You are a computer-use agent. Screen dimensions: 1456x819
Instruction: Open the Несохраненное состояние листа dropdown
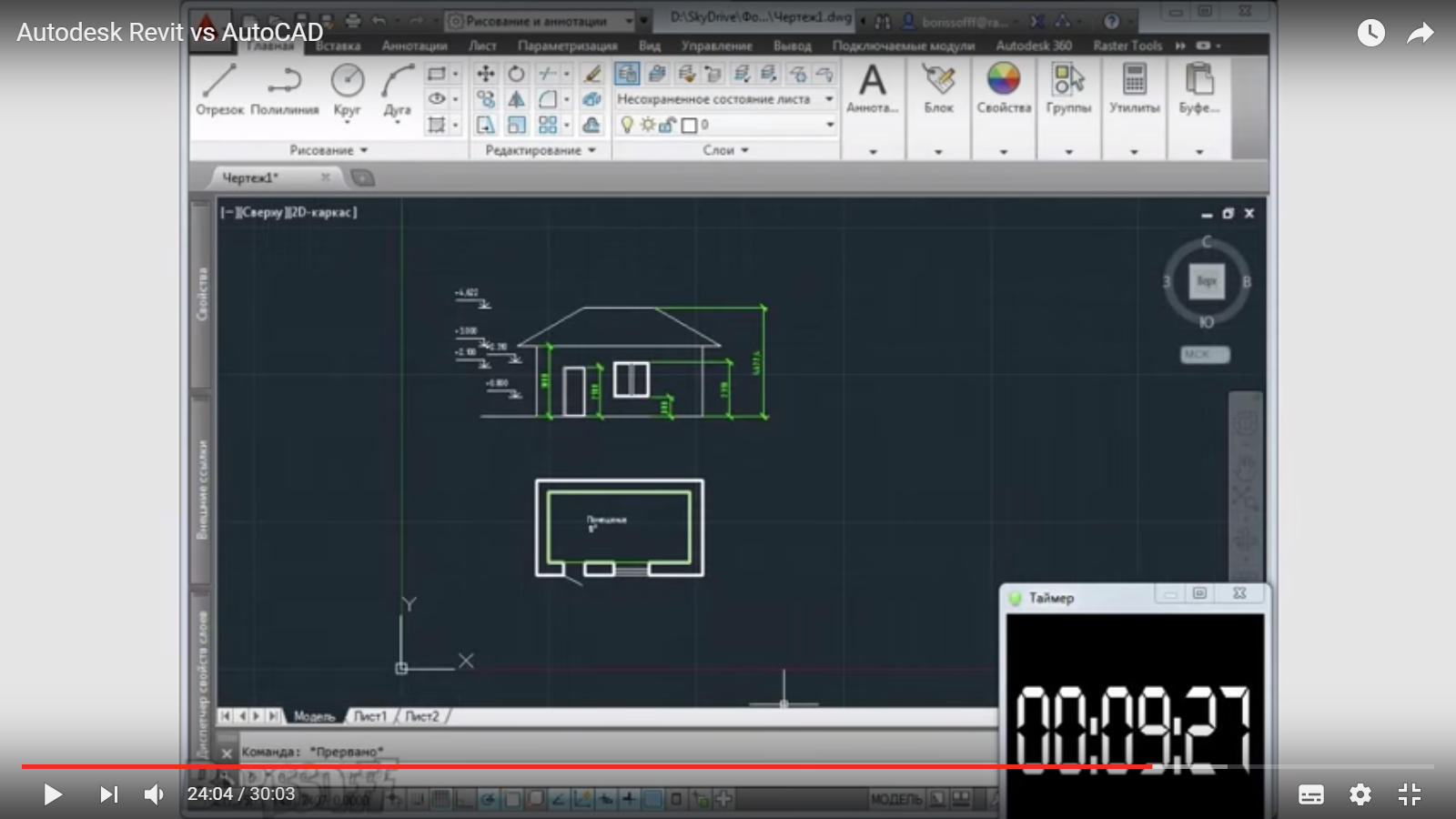[725, 99]
